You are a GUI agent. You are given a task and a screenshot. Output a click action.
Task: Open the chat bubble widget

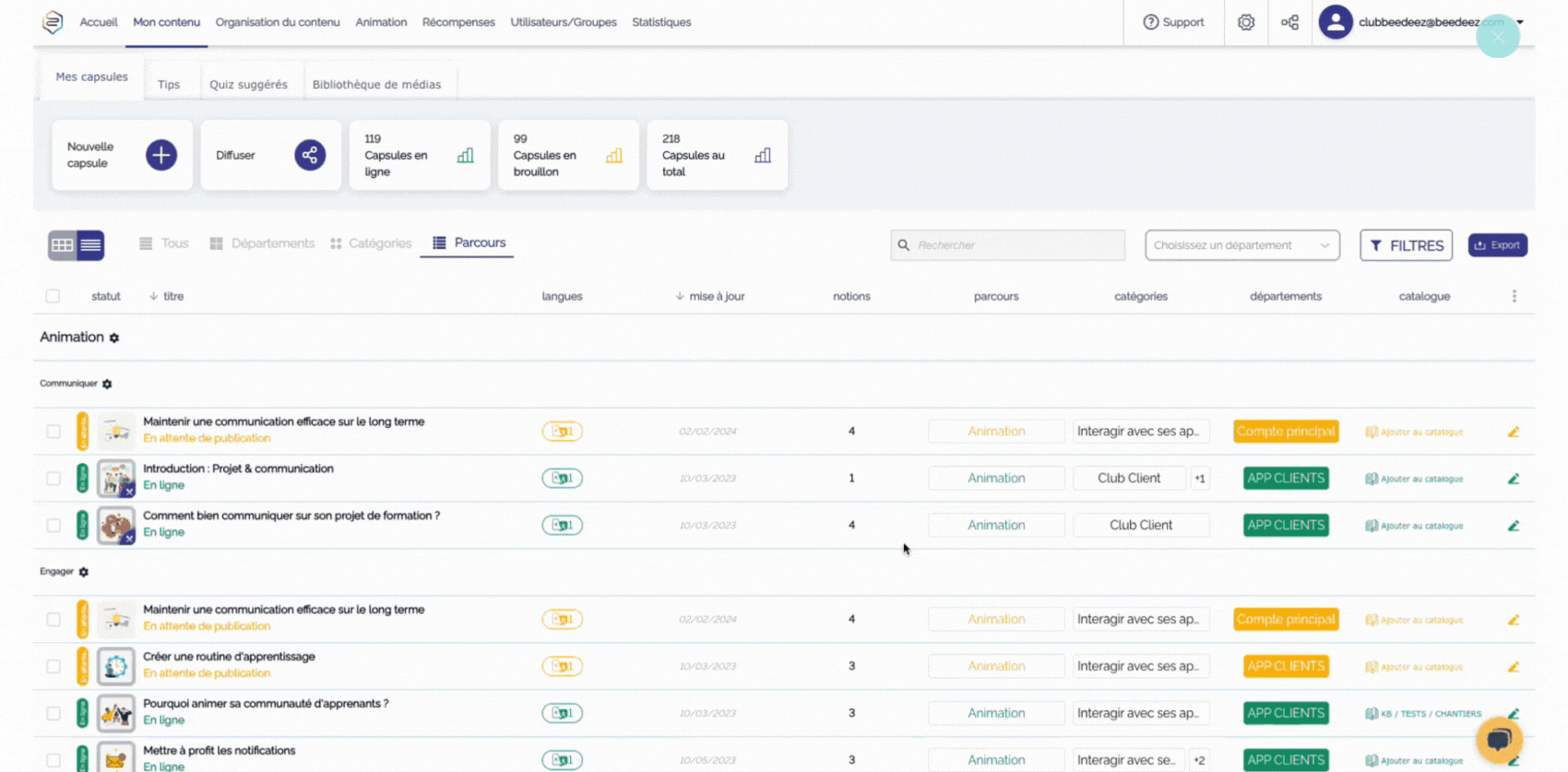coord(1499,738)
